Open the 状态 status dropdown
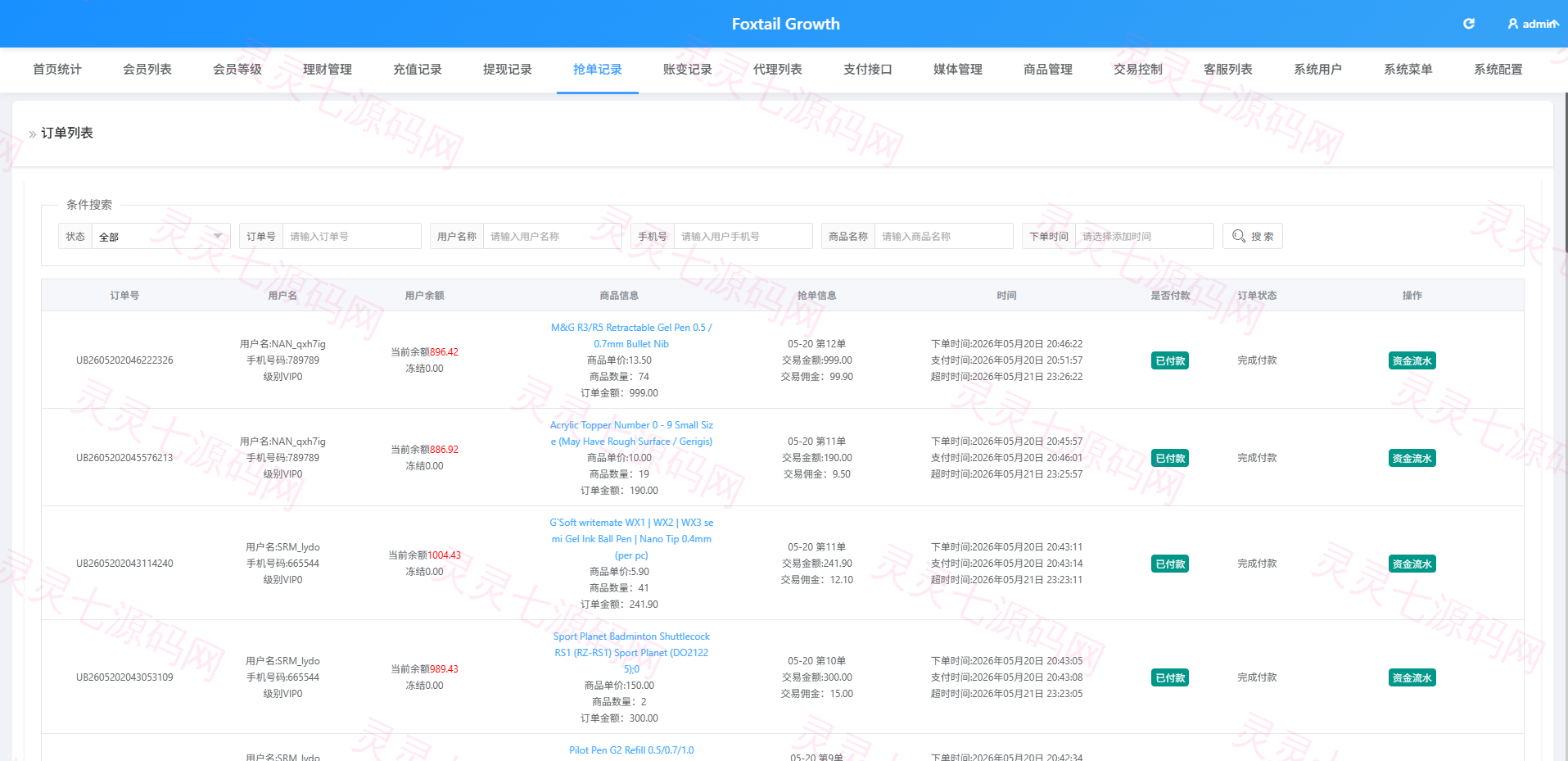The width and height of the screenshot is (1568, 761). point(160,236)
